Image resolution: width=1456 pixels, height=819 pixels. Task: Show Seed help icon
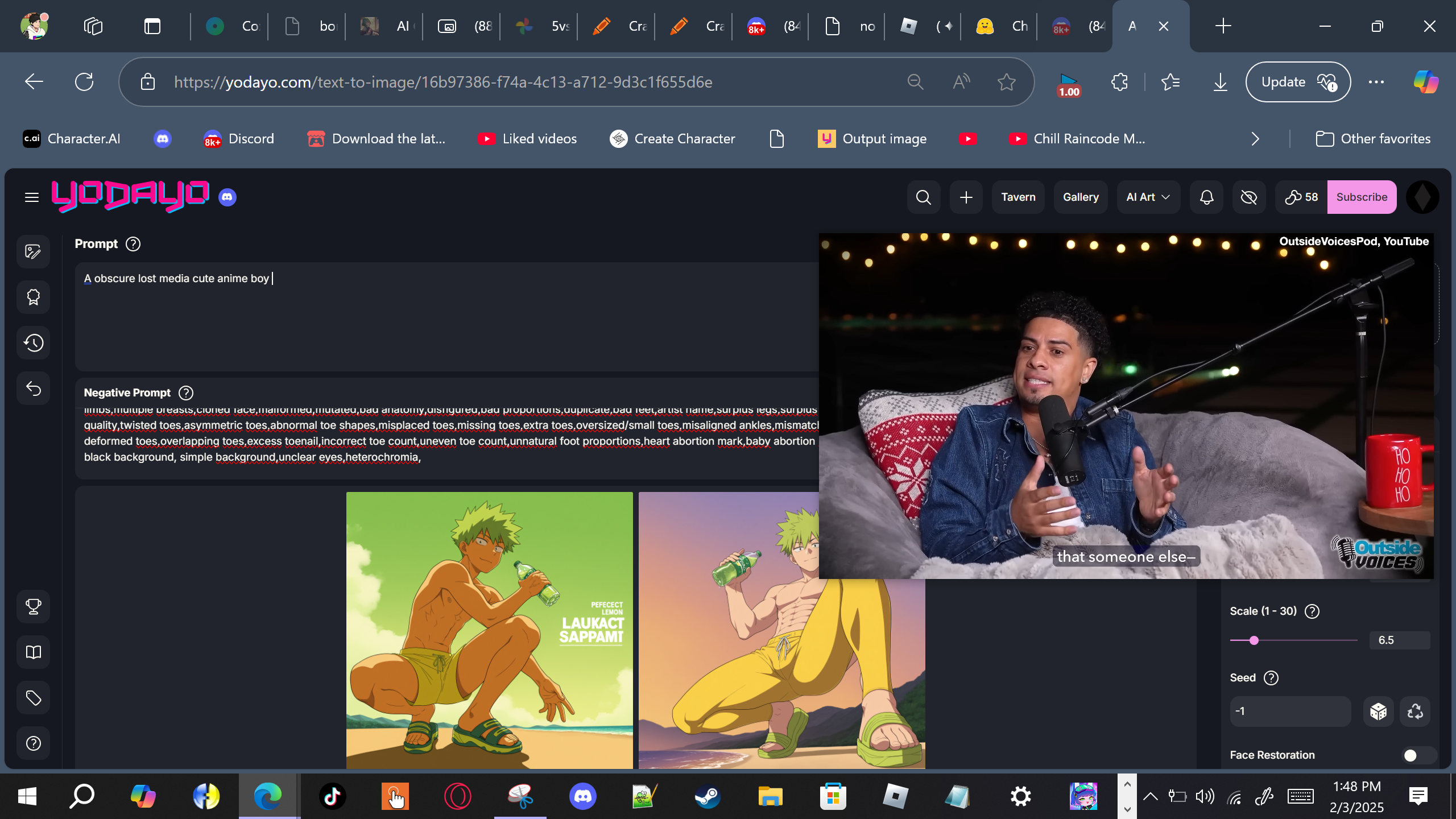coord(1271,678)
